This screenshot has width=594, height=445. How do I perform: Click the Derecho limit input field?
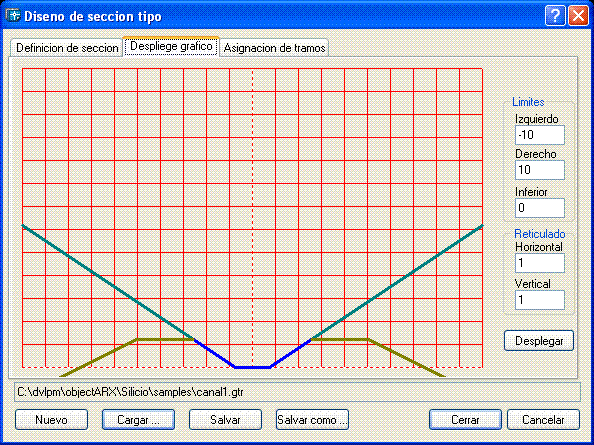[539, 170]
